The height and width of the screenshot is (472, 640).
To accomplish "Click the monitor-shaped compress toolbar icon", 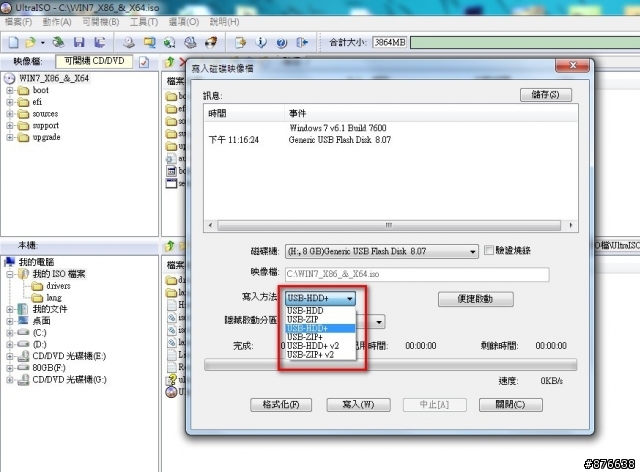I will tap(149, 42).
